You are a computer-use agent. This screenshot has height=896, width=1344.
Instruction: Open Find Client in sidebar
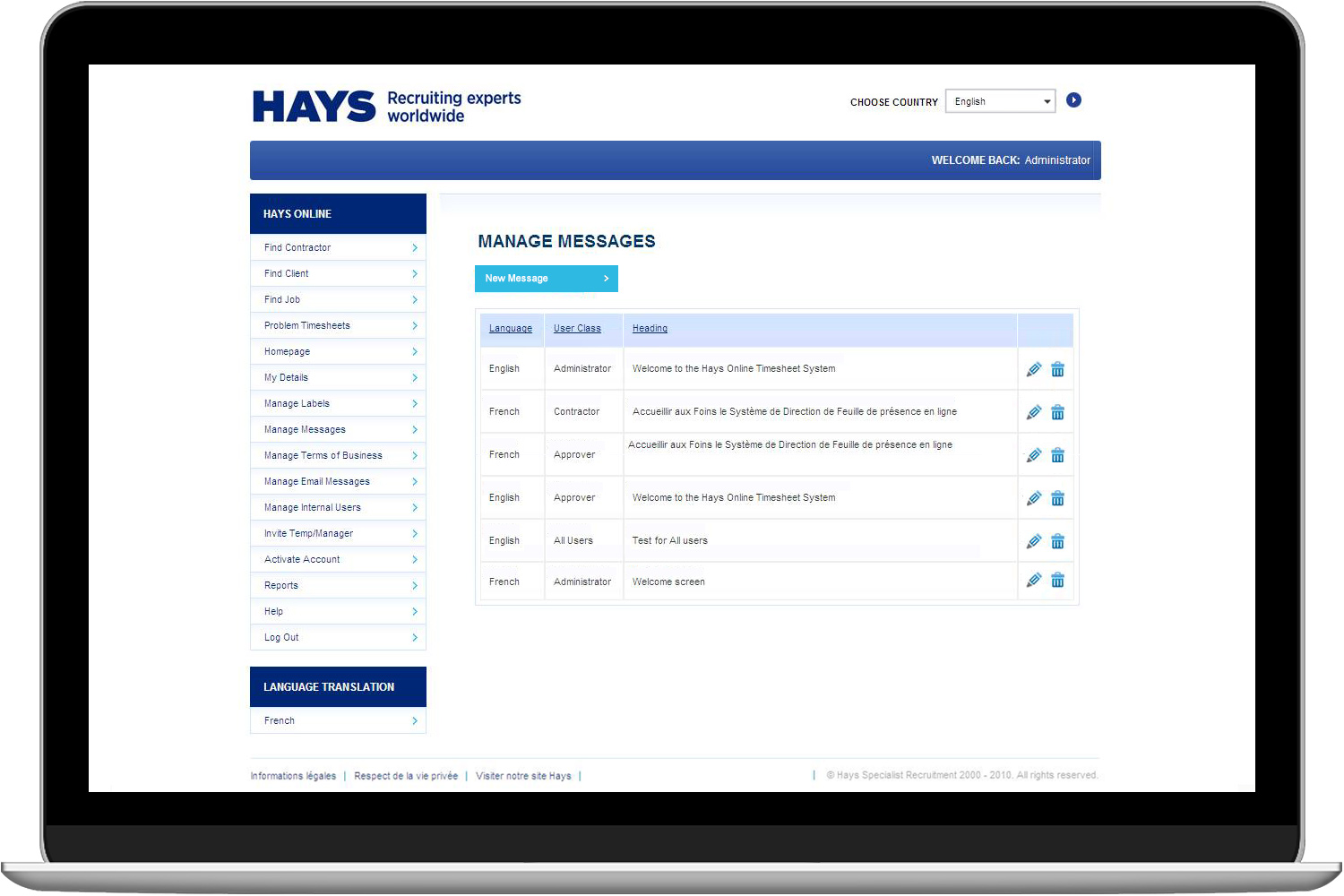(x=338, y=273)
